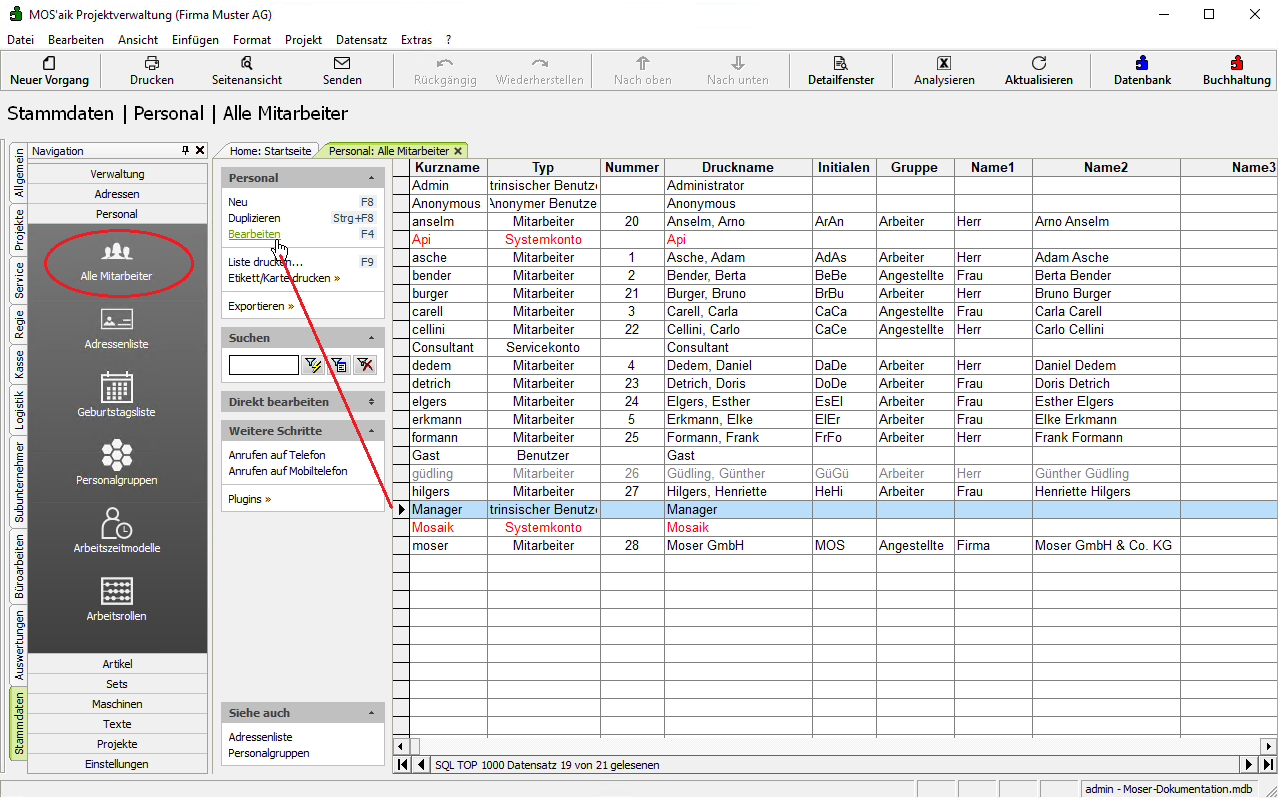
Task: Open the Datensatz menu
Action: pos(361,40)
